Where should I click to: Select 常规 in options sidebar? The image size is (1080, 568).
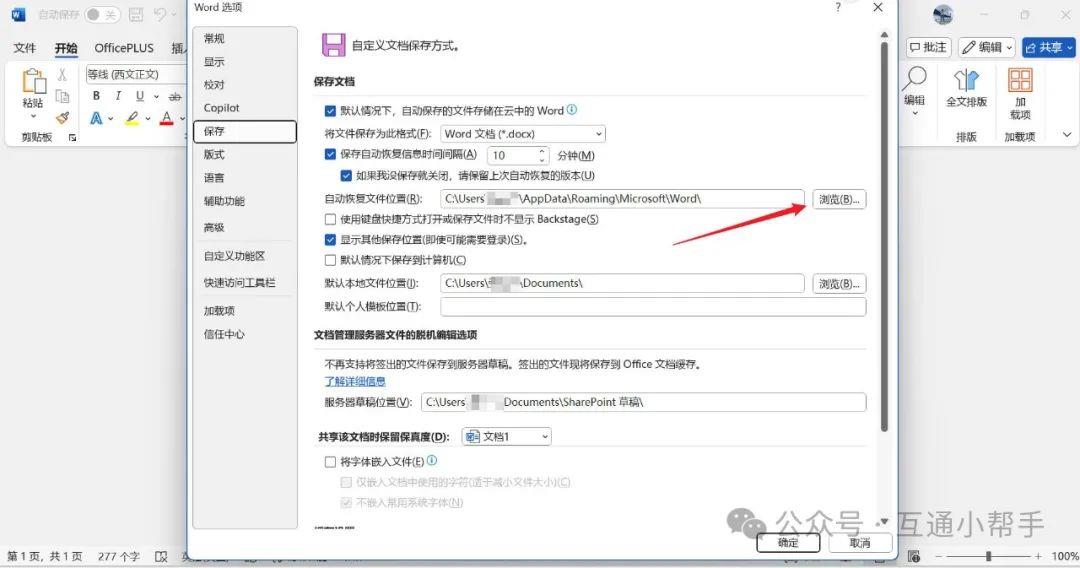pos(245,39)
